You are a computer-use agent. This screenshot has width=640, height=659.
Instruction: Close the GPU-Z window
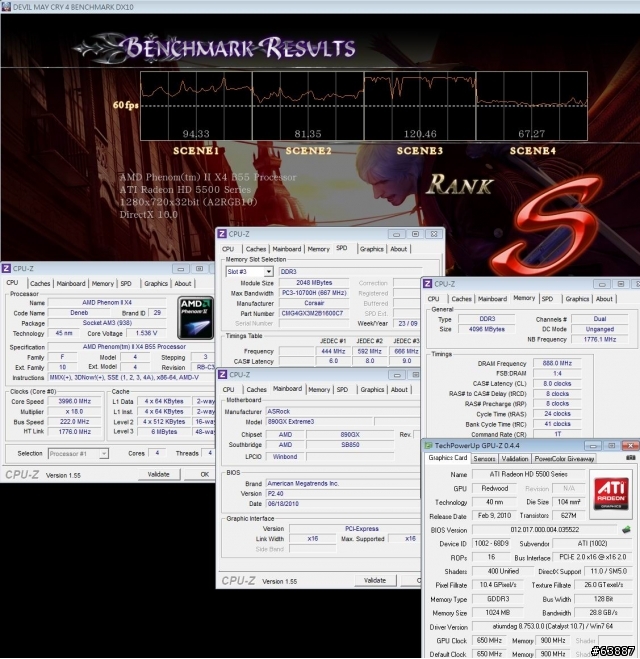[x=630, y=445]
